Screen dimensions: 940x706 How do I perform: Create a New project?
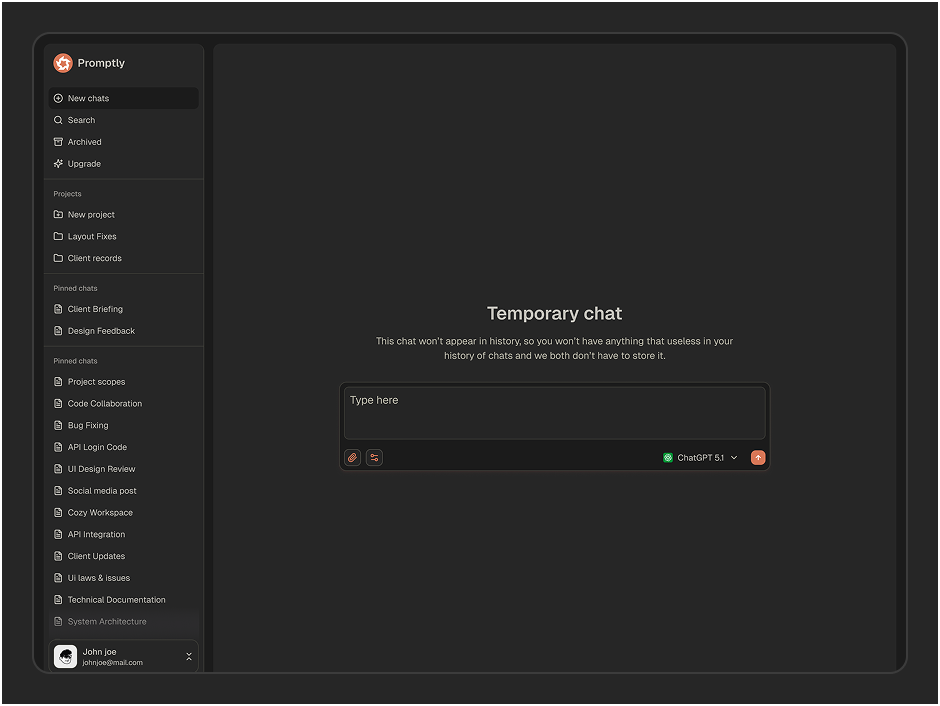(123, 215)
